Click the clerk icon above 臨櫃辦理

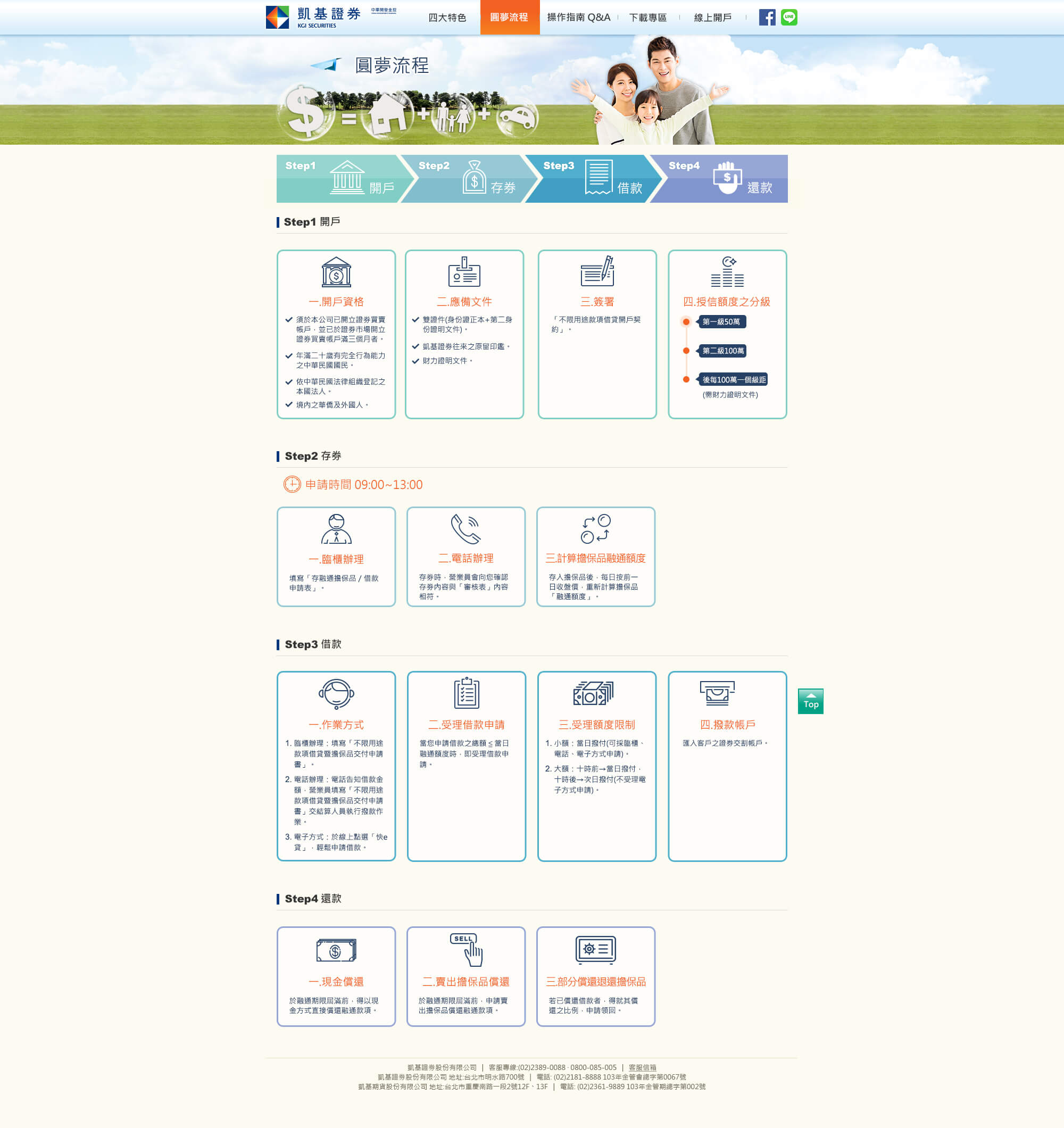point(336,529)
